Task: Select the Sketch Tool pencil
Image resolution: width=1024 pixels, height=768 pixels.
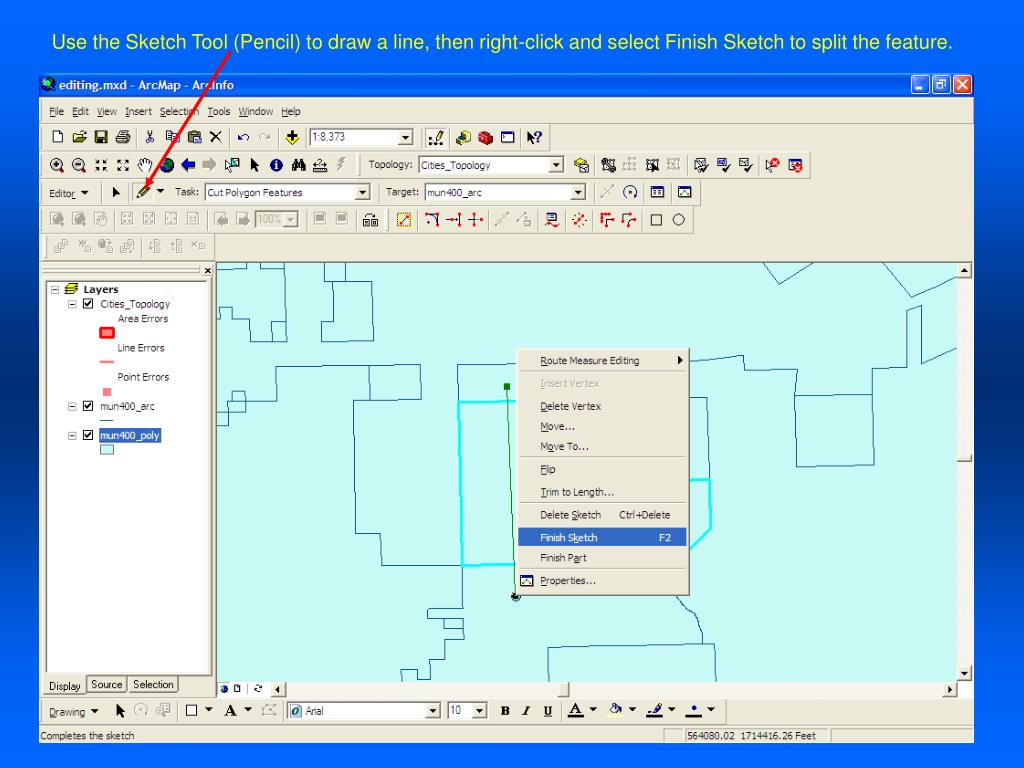Action: click(x=144, y=192)
